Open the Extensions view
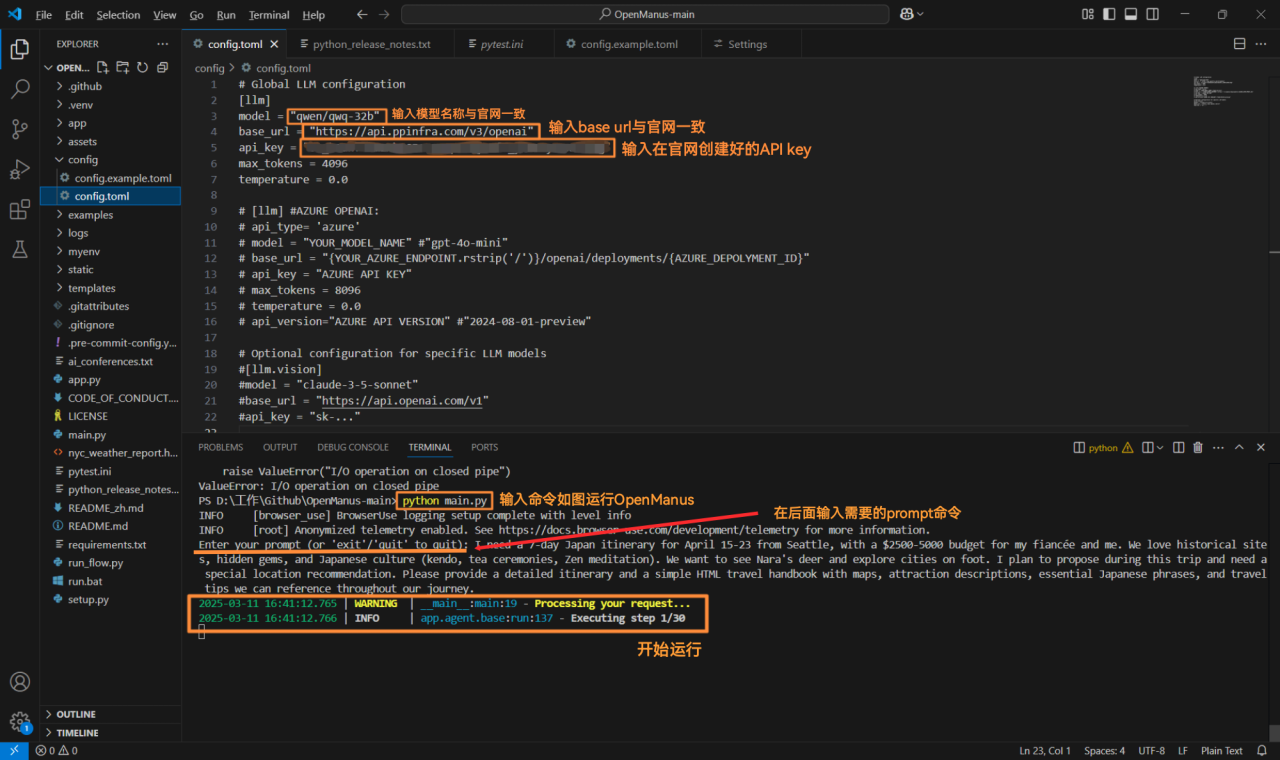Image resolution: width=1280 pixels, height=760 pixels. 19,209
